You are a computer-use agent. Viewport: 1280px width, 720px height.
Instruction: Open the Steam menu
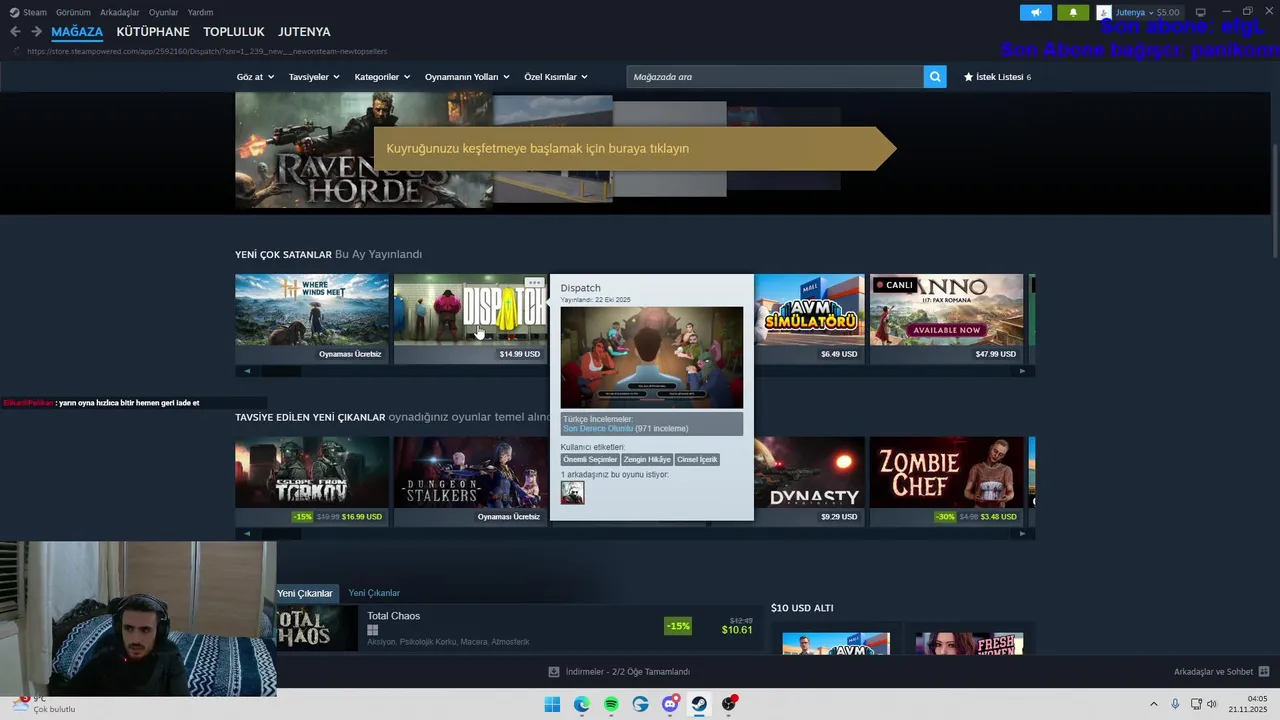point(28,12)
